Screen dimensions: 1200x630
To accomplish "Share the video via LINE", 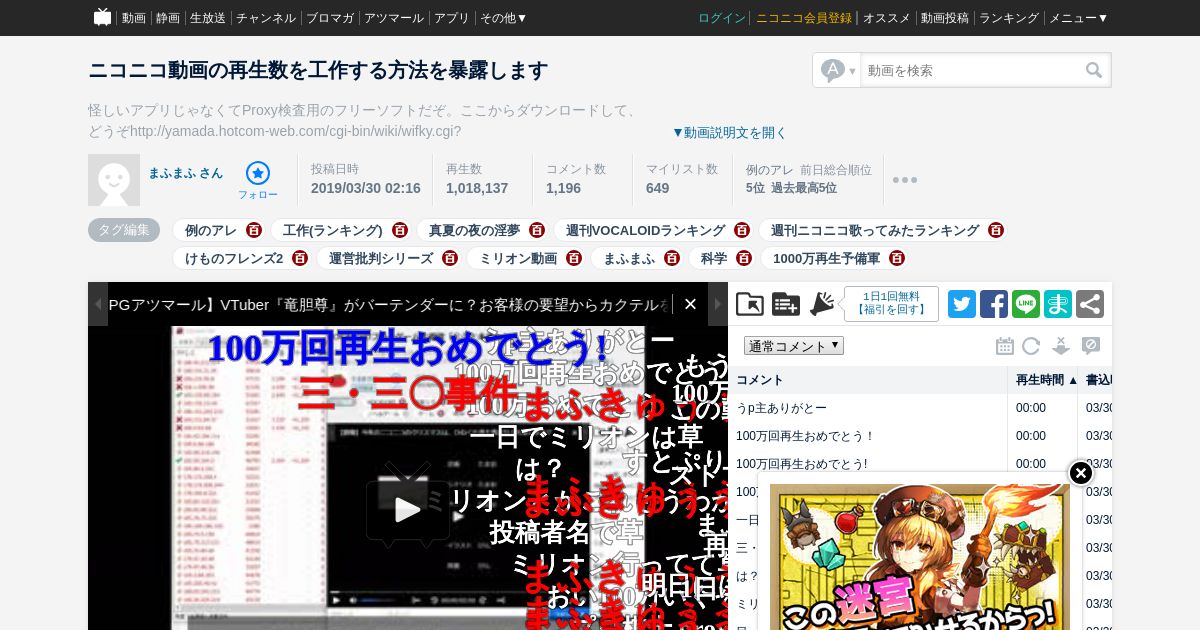I will (1026, 304).
